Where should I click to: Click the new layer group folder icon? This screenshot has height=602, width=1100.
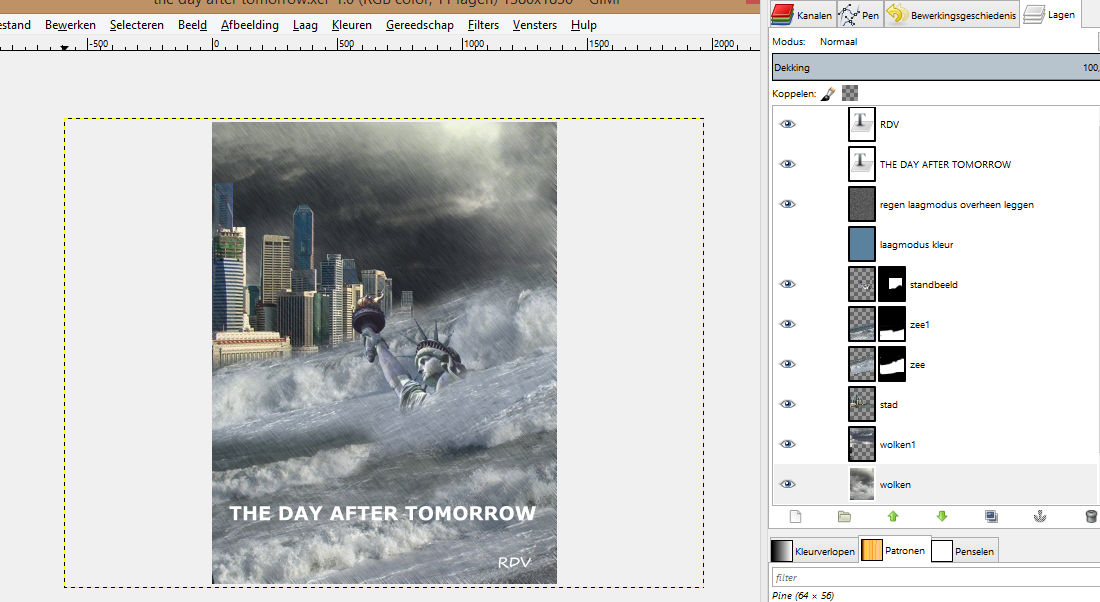(844, 517)
